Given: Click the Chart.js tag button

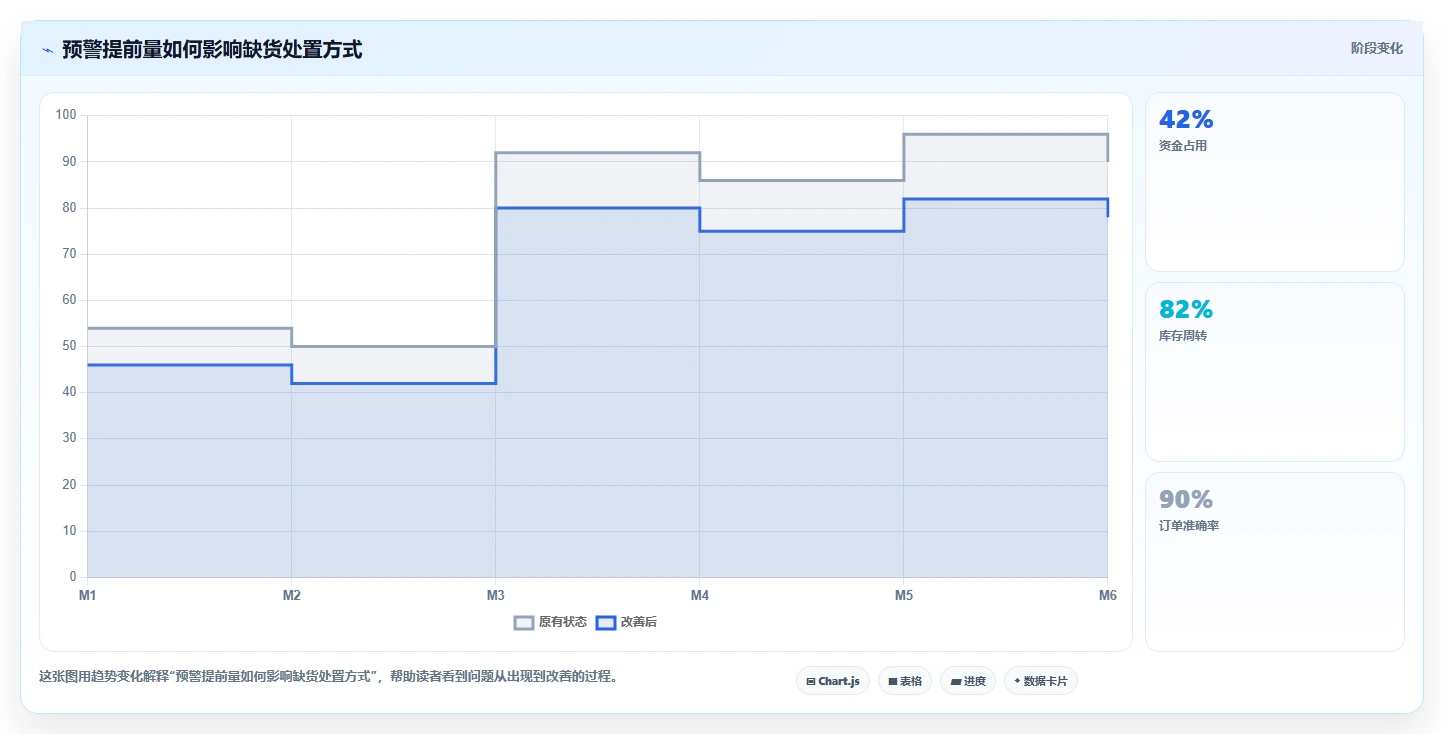Looking at the screenshot, I should (833, 681).
